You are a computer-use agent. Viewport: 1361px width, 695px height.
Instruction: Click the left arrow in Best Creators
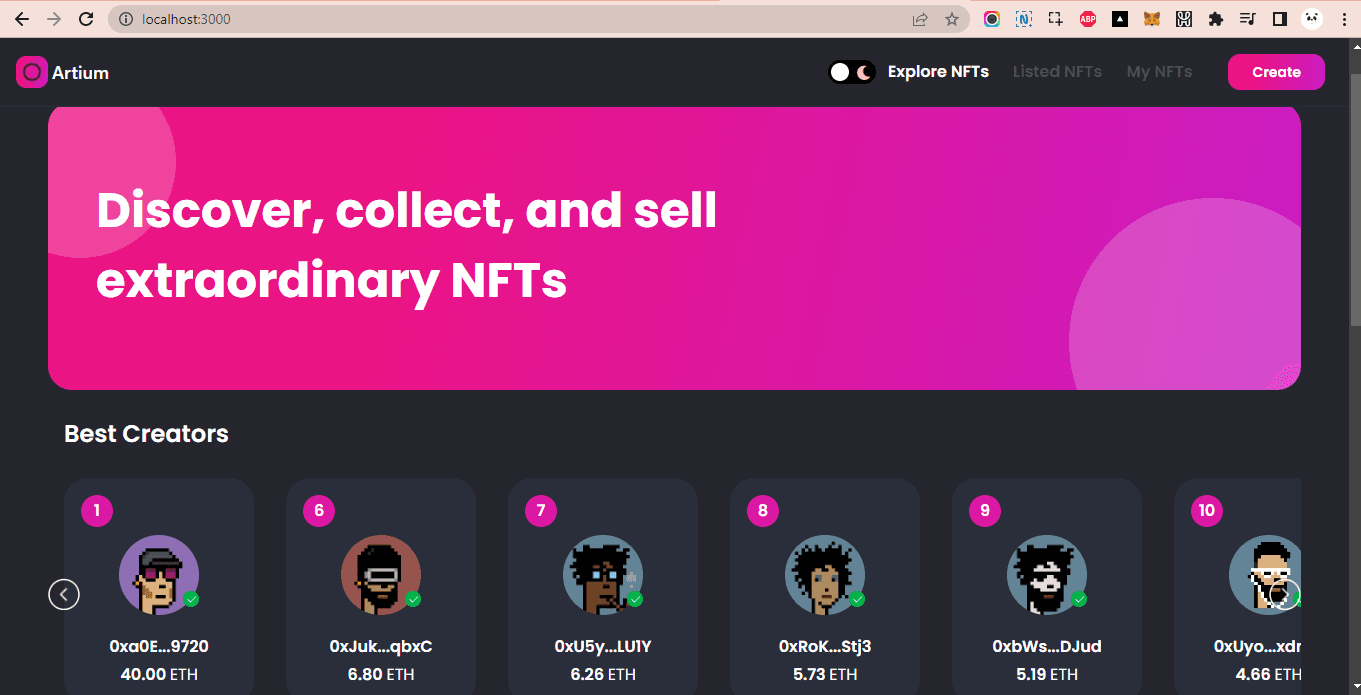click(64, 594)
